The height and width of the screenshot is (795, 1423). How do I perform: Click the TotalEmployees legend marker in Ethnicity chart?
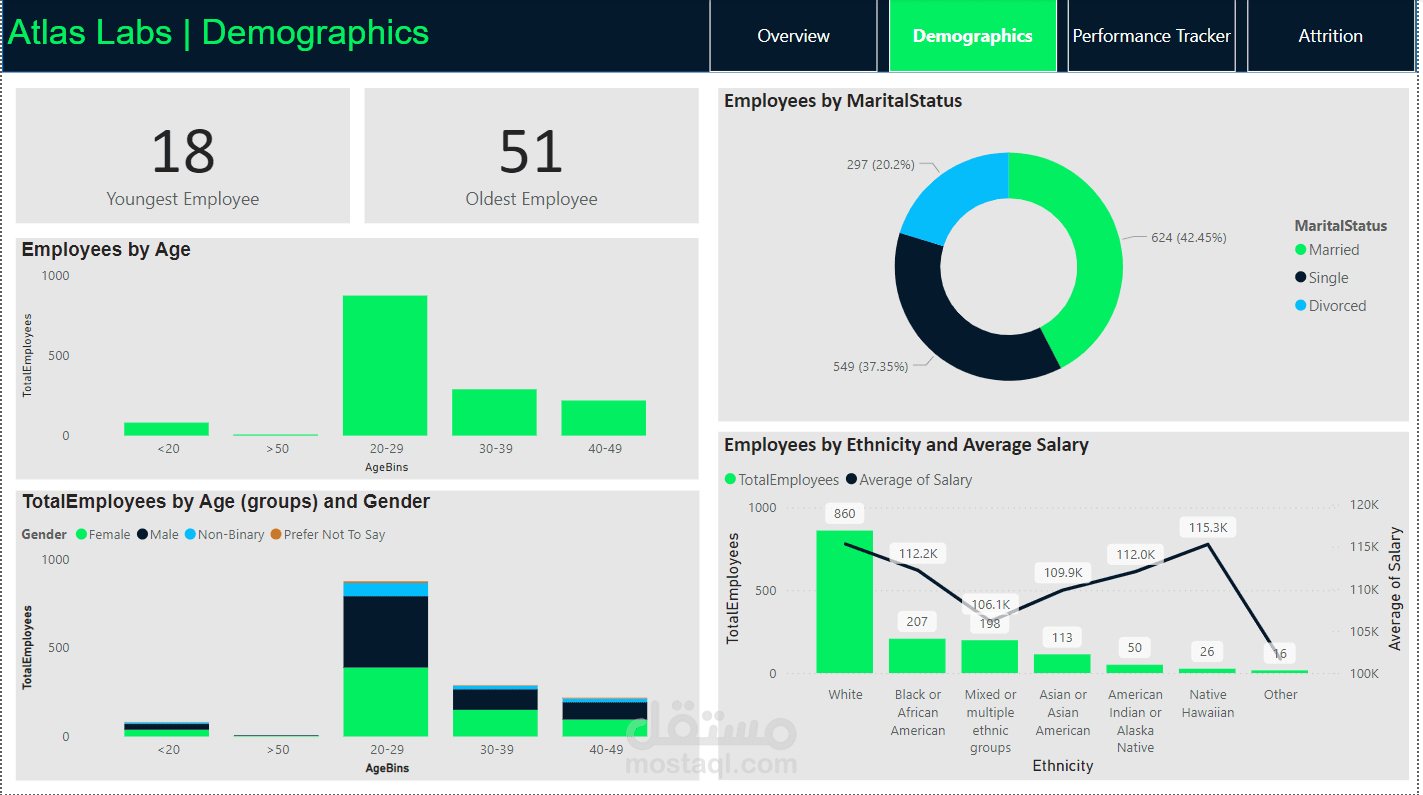click(x=730, y=480)
